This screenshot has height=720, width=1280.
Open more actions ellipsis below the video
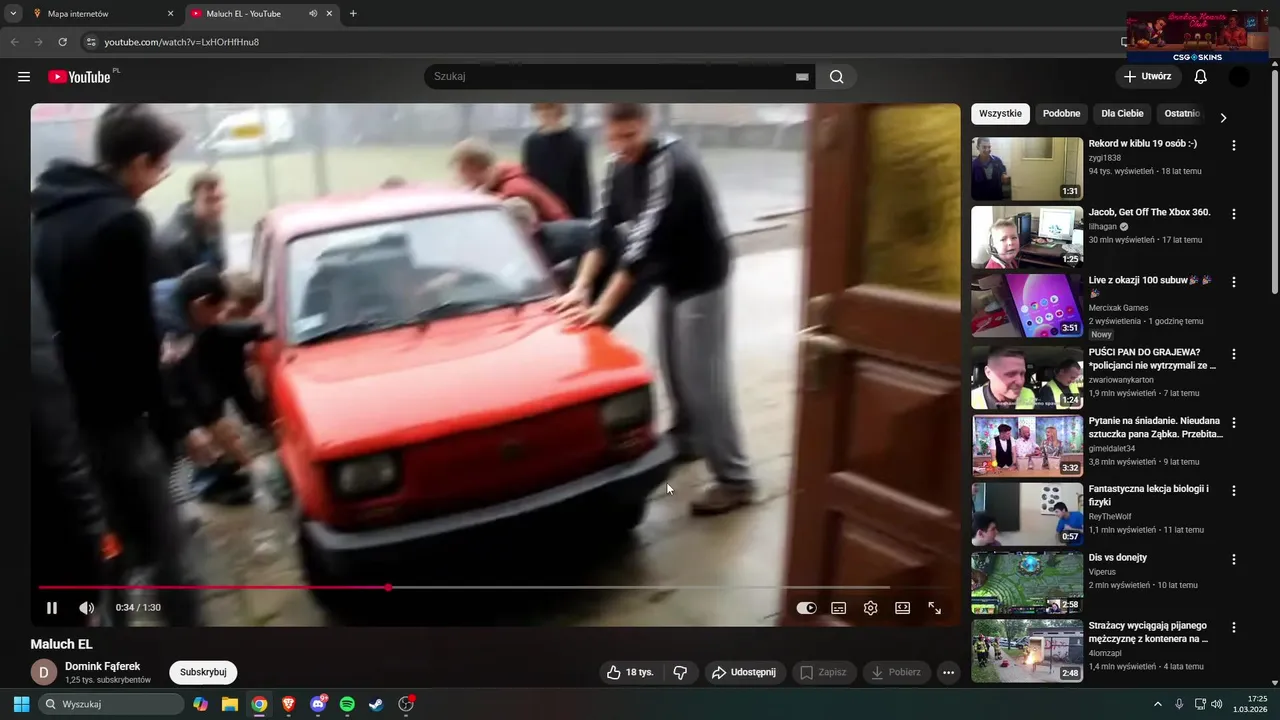pyautogui.click(x=949, y=672)
